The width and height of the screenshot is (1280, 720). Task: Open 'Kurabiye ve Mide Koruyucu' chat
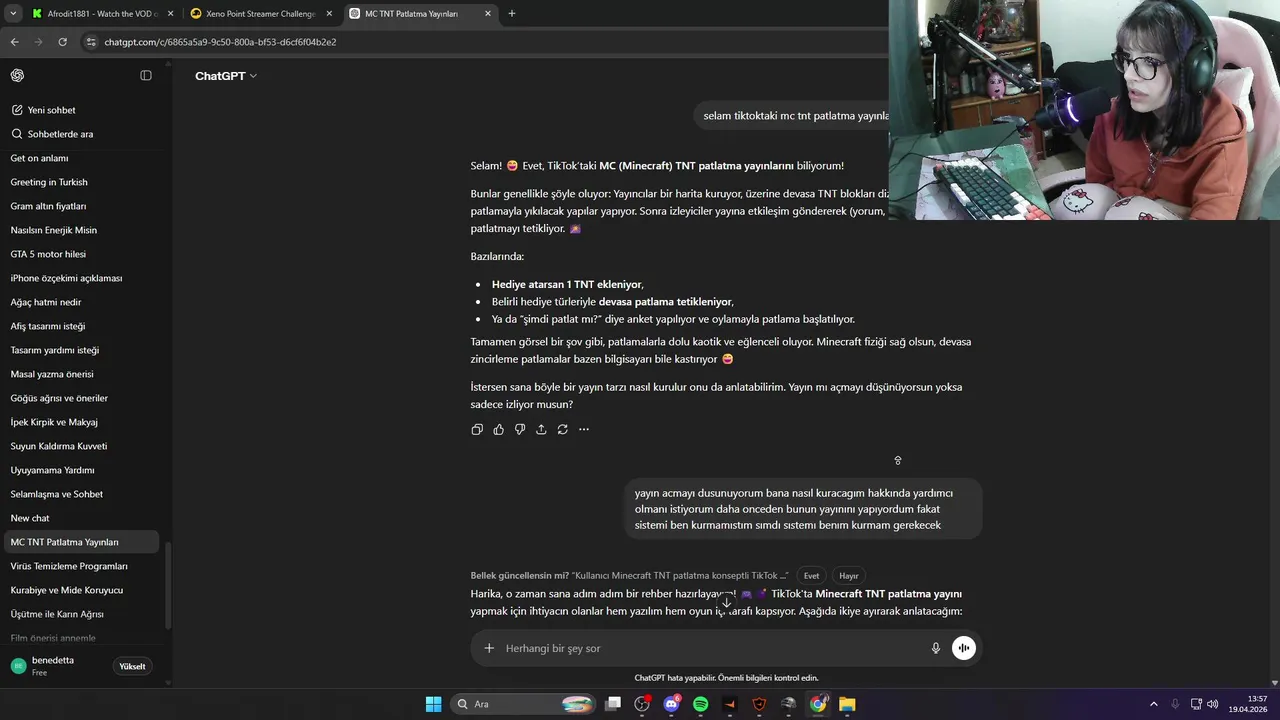pyautogui.click(x=82, y=590)
